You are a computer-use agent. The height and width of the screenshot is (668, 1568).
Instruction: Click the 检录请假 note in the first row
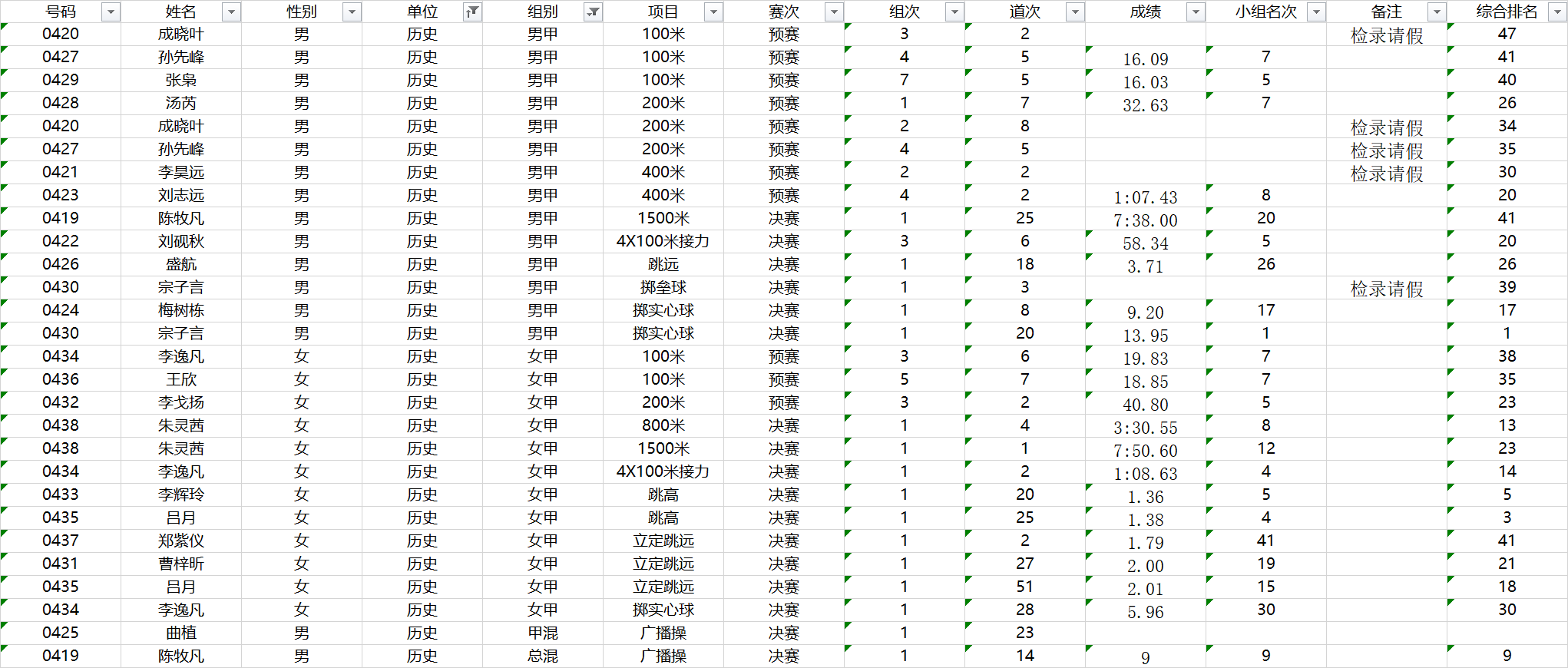(1386, 35)
